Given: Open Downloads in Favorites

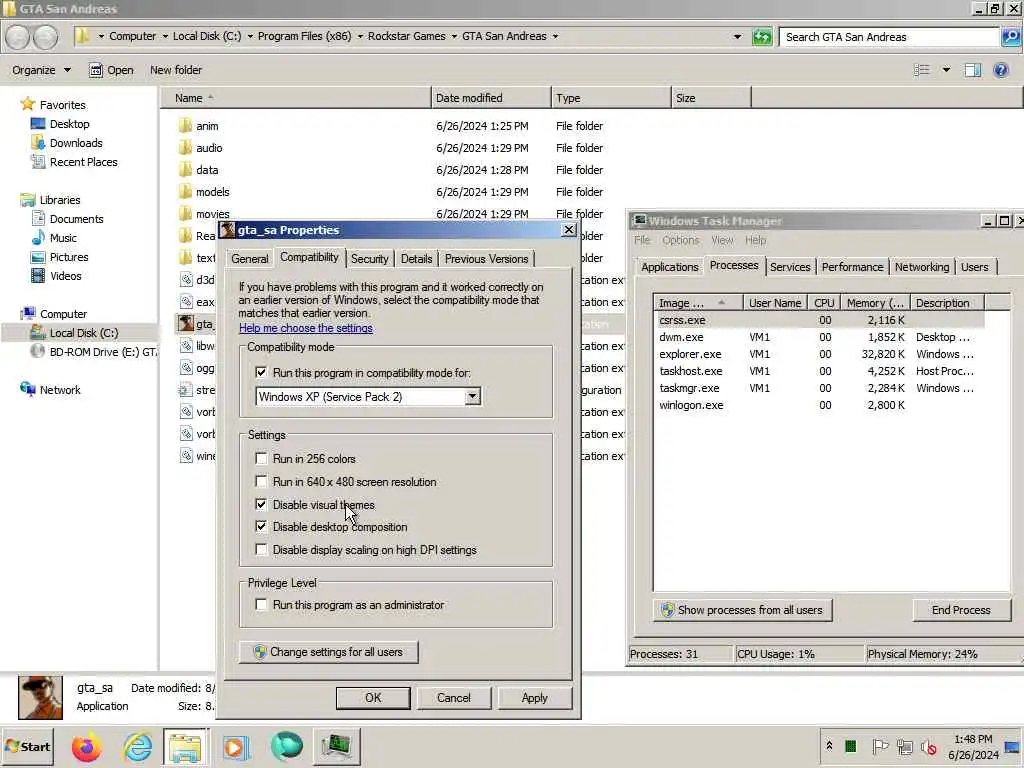Looking at the screenshot, I should coord(76,142).
